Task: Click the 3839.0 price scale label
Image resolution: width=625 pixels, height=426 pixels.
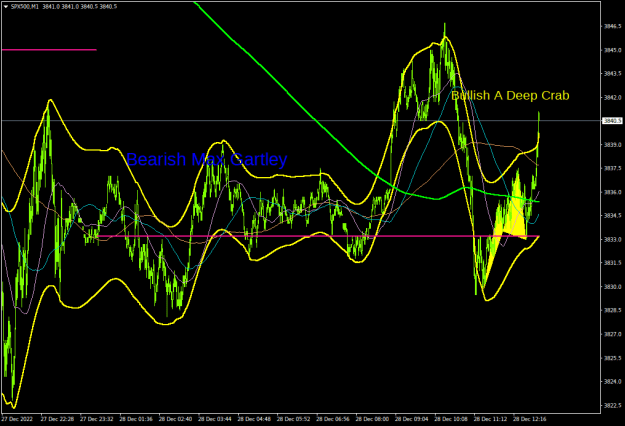Action: point(612,145)
